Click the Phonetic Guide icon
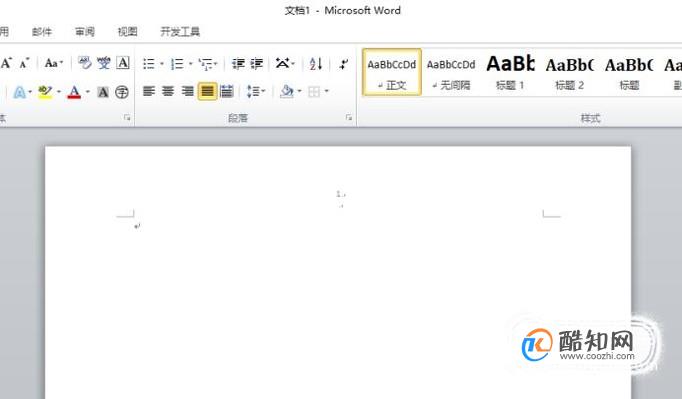Image resolution: width=682 pixels, height=399 pixels. [x=104, y=64]
